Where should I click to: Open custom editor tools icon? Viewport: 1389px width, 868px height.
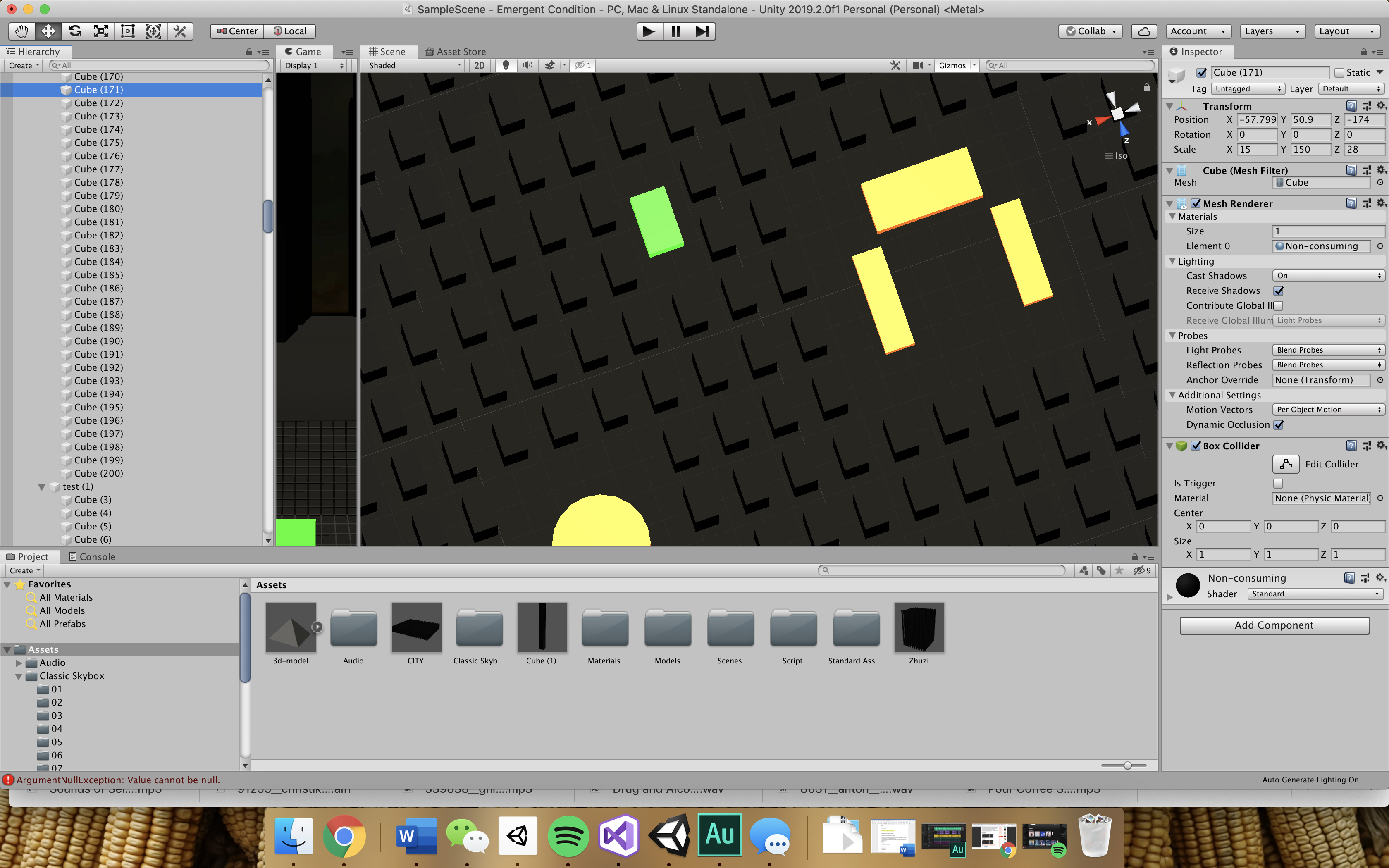coord(180,31)
